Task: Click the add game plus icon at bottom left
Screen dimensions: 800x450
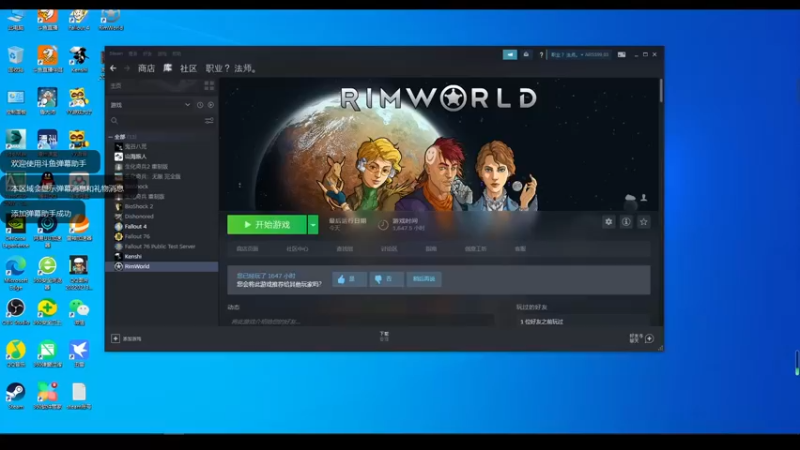Action: (115, 338)
